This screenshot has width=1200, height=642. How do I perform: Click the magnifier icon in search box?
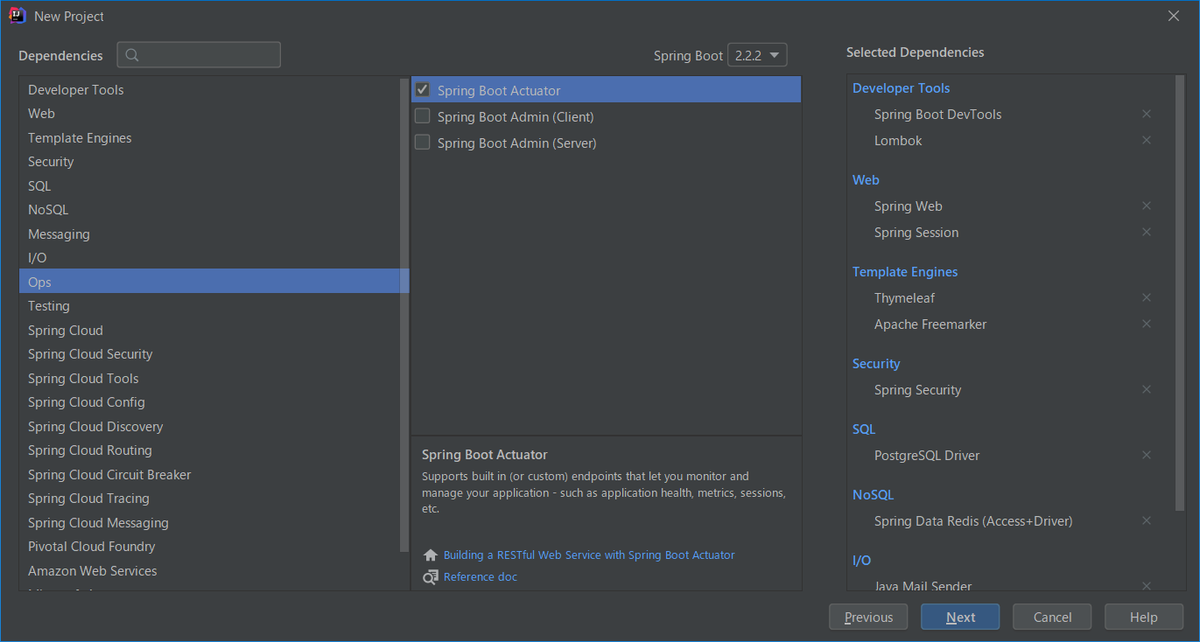[x=133, y=55]
